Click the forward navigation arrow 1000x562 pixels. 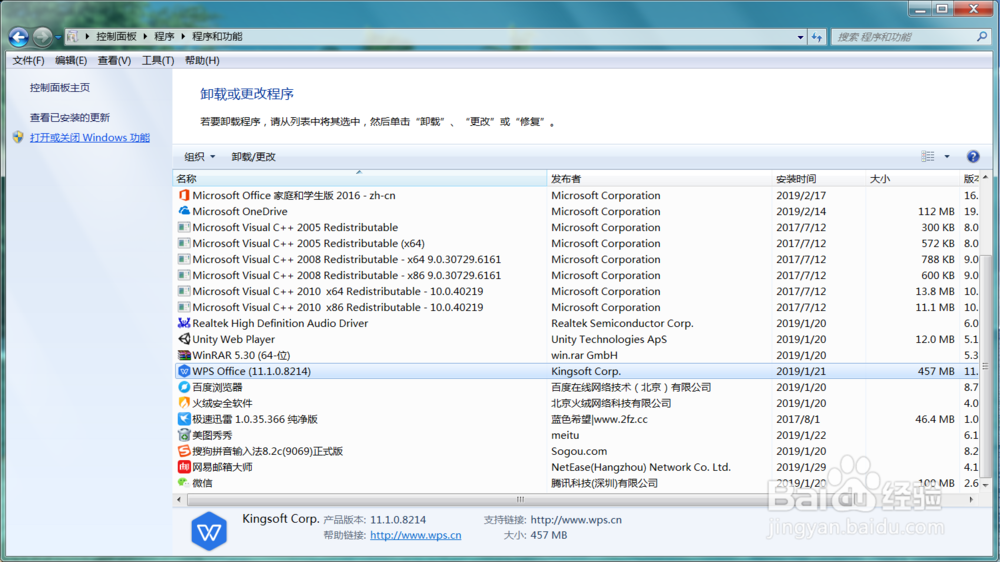(42, 37)
